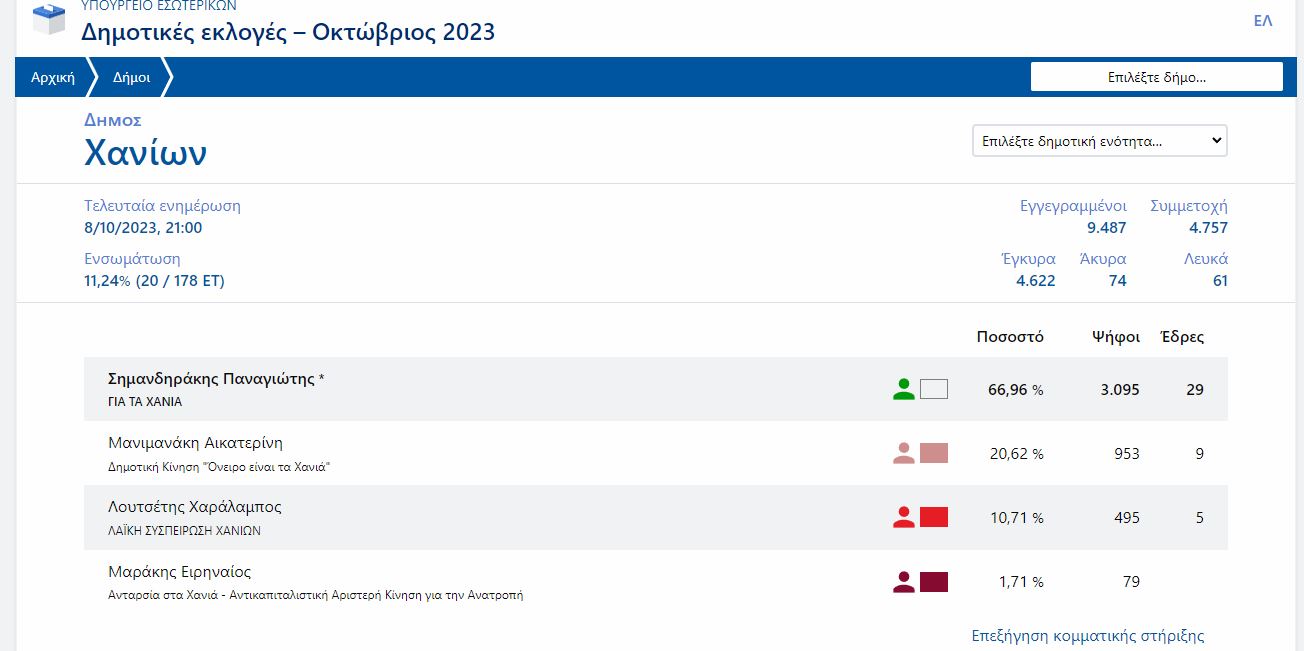Open Επεξήγηση κομματικής στήριξης link
This screenshot has width=1304, height=651.
(1088, 636)
